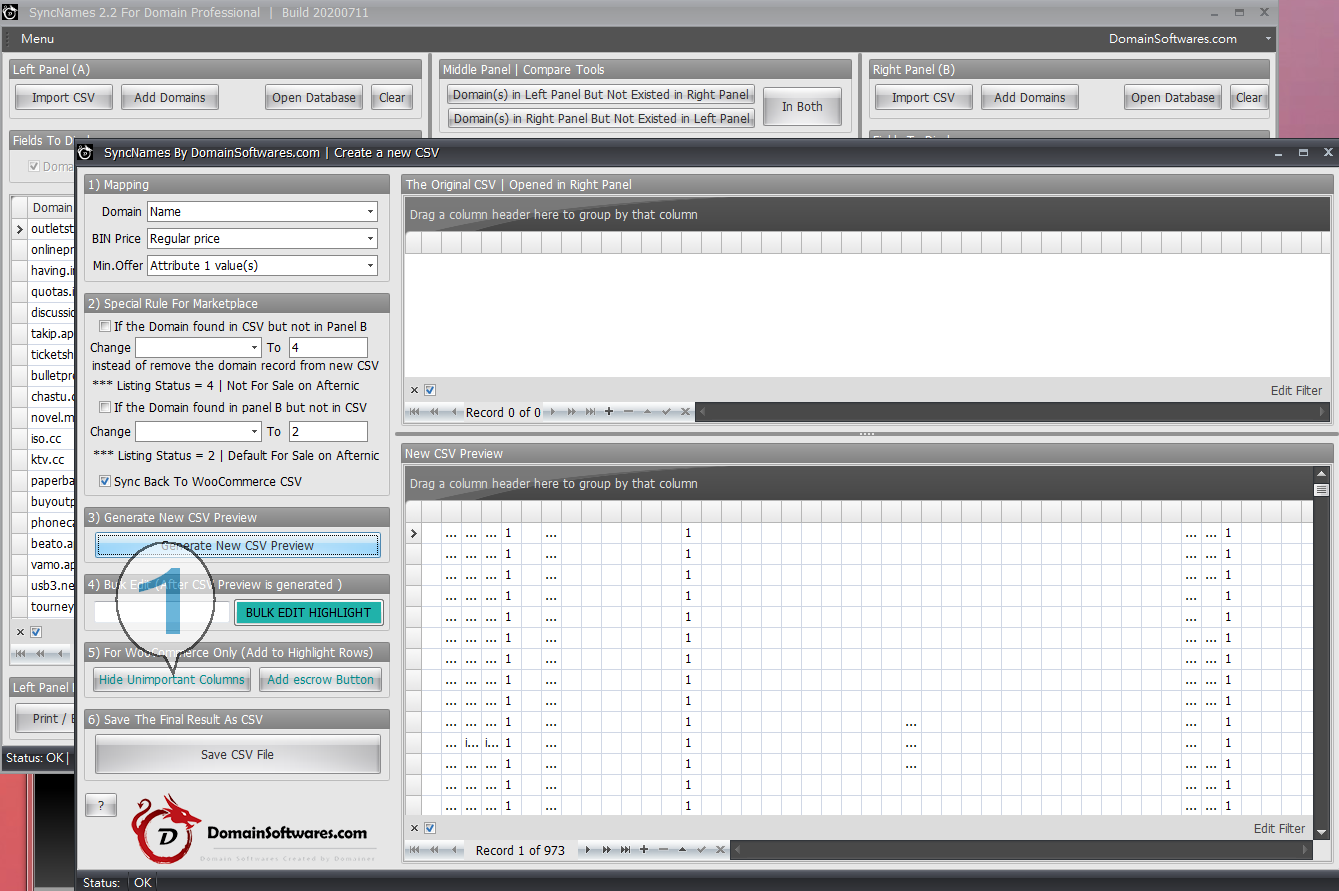1339x891 pixels.
Task: Click DomainSoftwares.com in main window menu bar
Action: pyautogui.click(x=1172, y=39)
